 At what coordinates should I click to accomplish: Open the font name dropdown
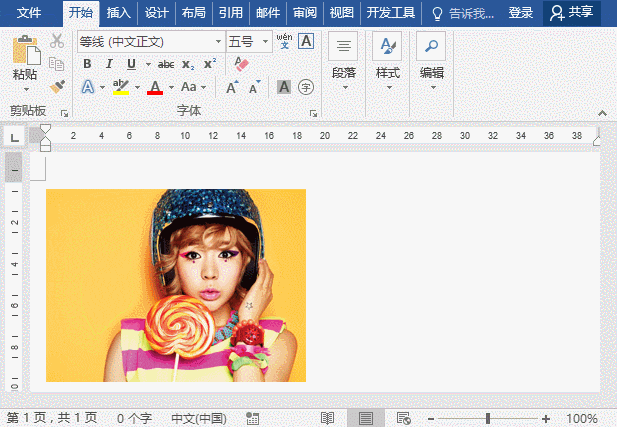pyautogui.click(x=218, y=42)
